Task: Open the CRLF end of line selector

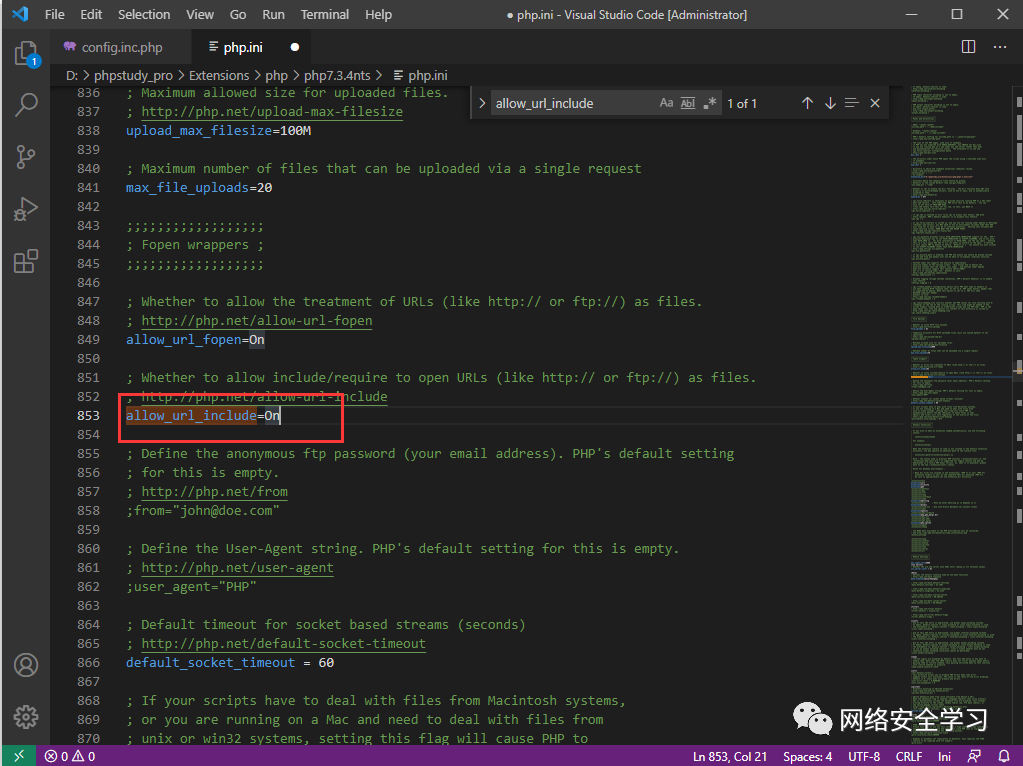Action: 909,756
